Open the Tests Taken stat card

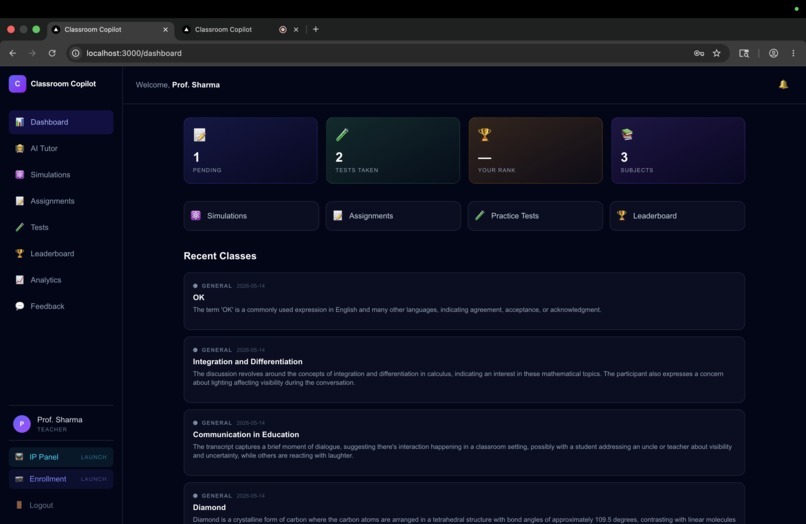(x=393, y=150)
